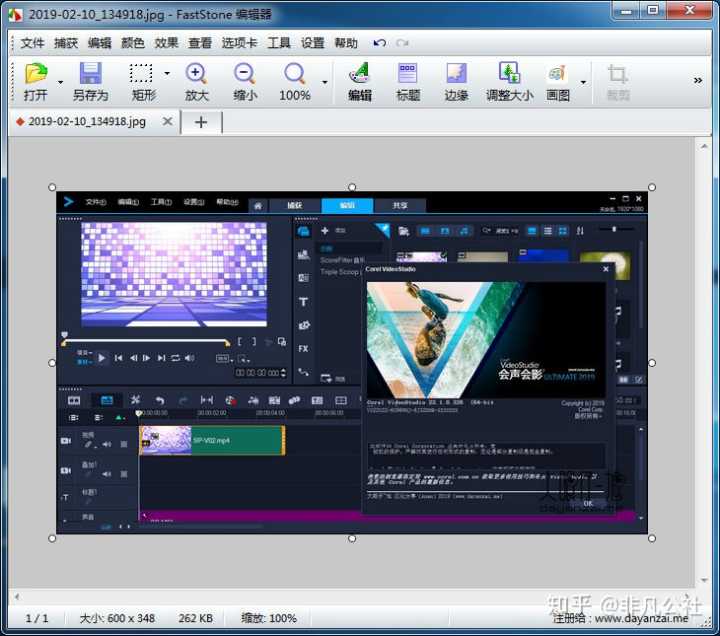Open the 文件 menu
Image resolution: width=720 pixels, height=636 pixels.
(33, 43)
